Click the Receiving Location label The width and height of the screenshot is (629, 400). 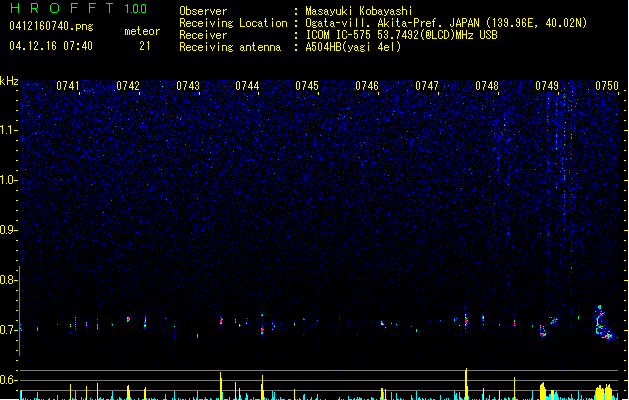(233, 23)
